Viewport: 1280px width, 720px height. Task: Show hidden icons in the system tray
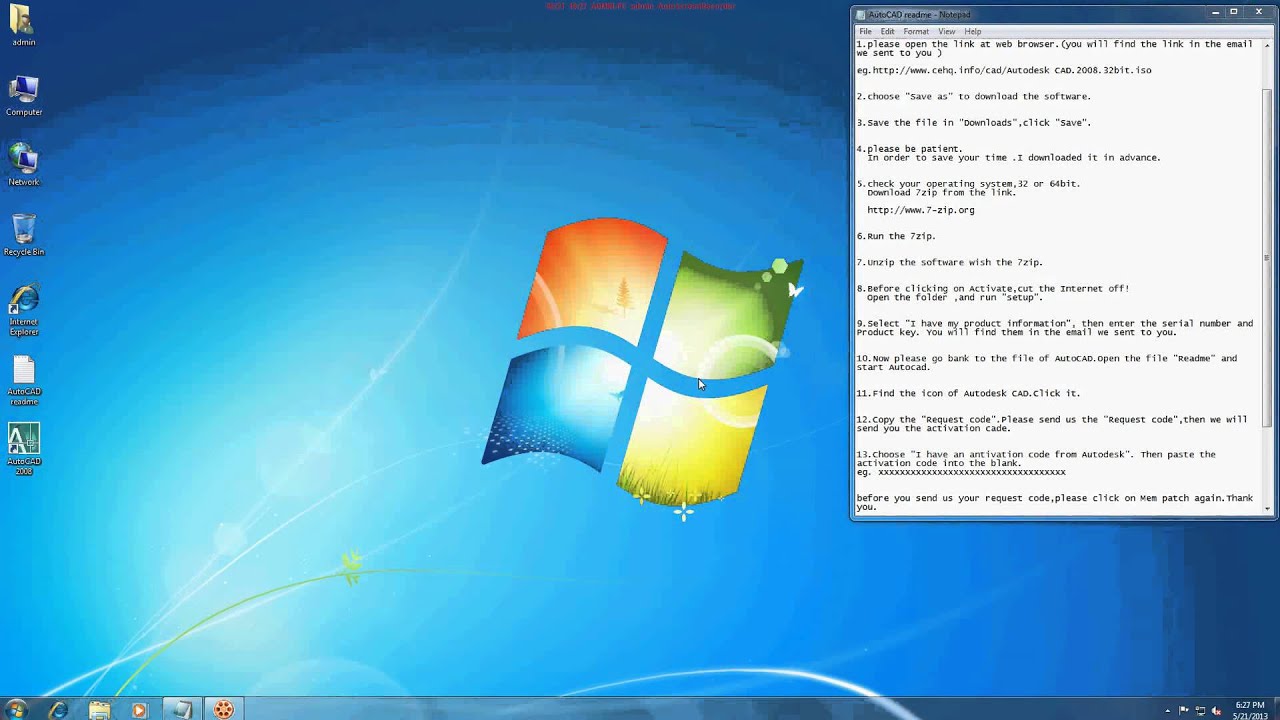(x=1167, y=711)
